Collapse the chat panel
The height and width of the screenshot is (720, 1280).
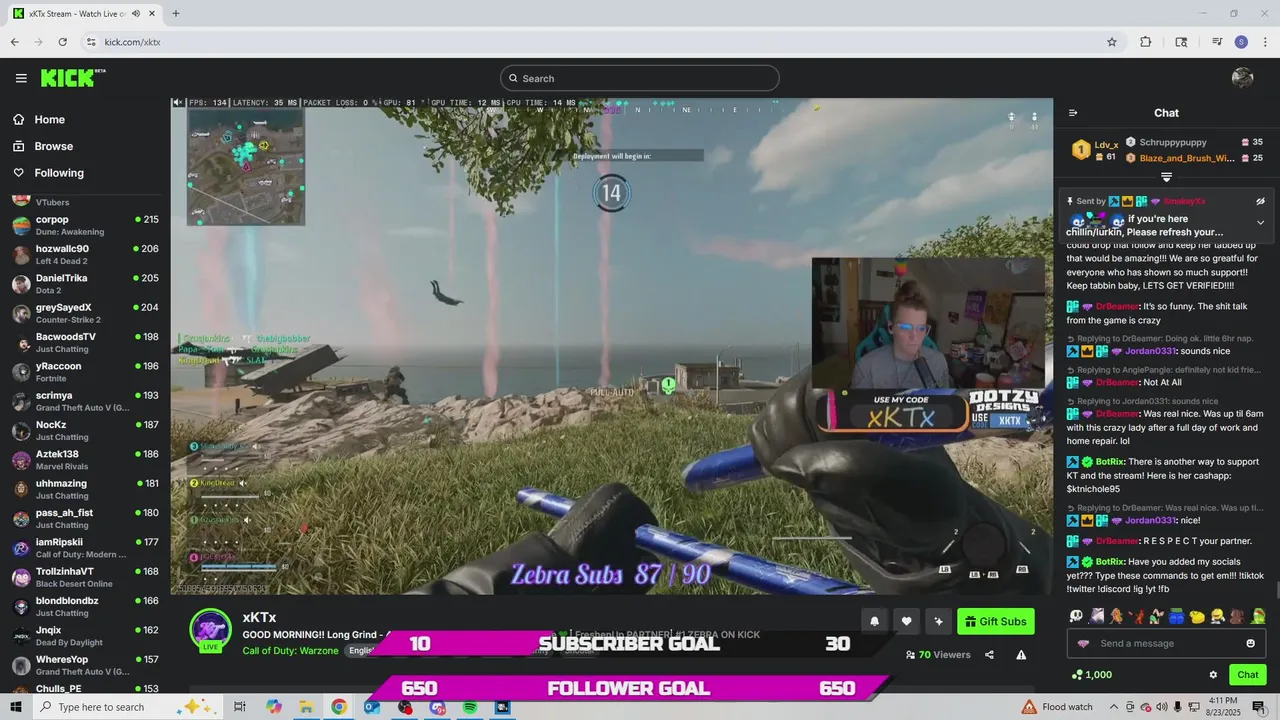pyautogui.click(x=1073, y=113)
